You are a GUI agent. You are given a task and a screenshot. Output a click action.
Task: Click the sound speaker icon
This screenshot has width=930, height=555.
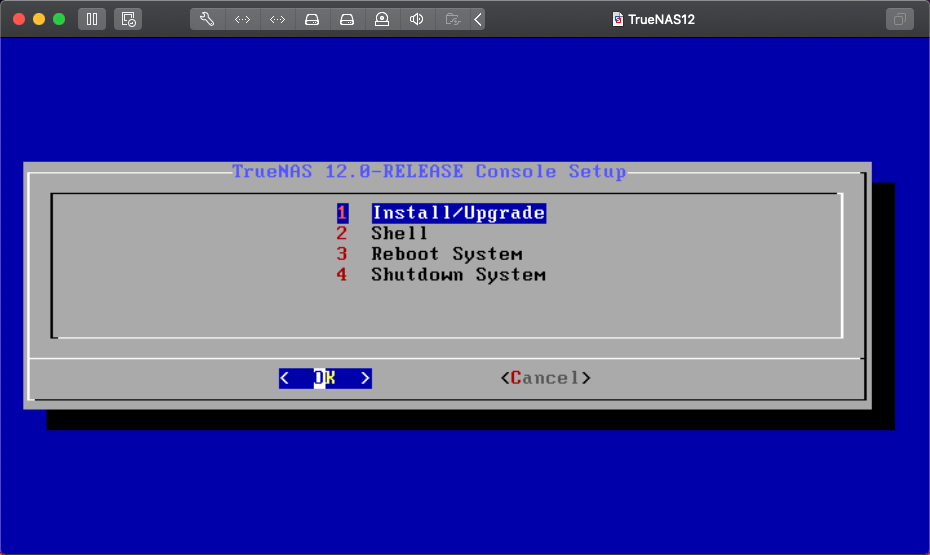[417, 19]
